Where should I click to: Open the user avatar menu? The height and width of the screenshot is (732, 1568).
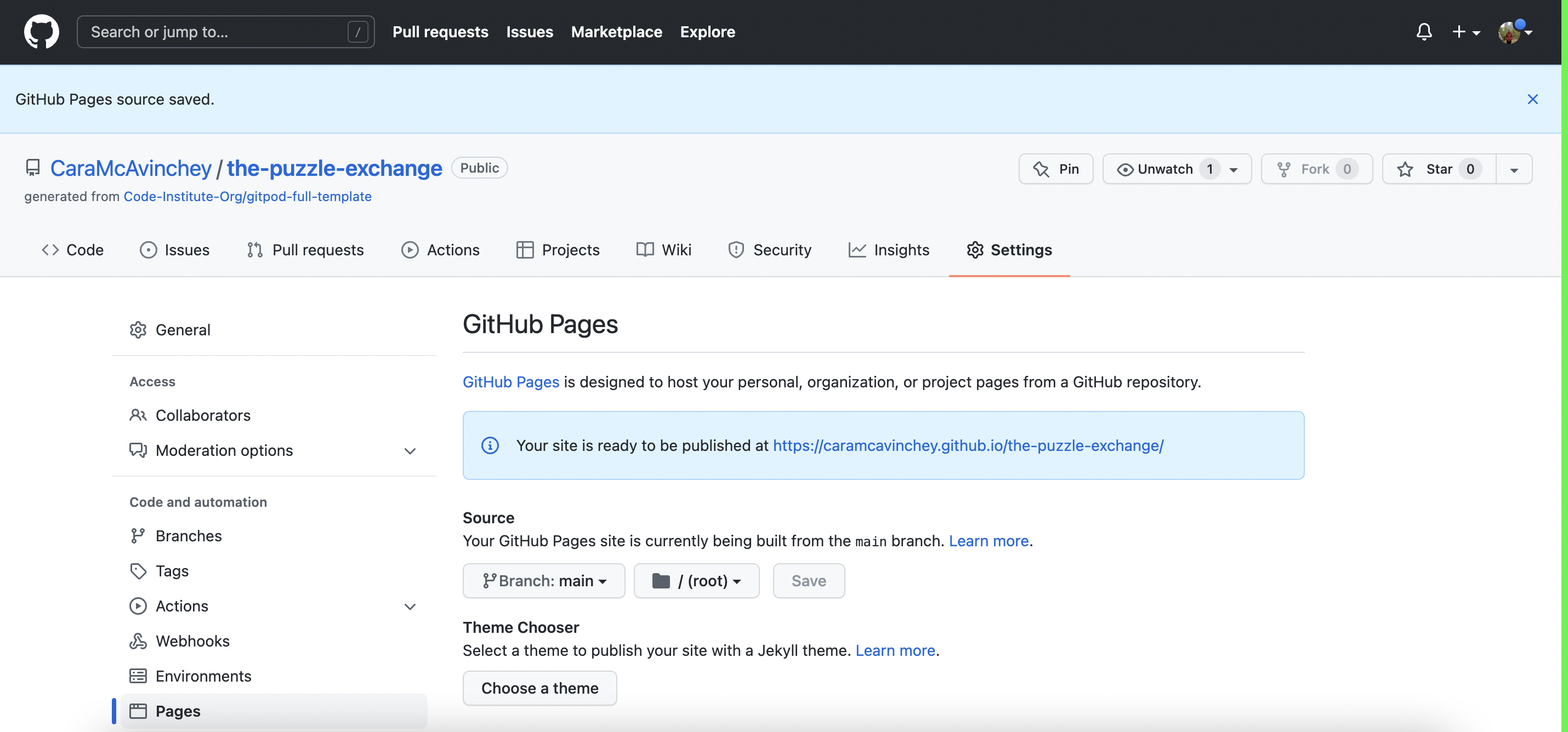[x=1514, y=32]
